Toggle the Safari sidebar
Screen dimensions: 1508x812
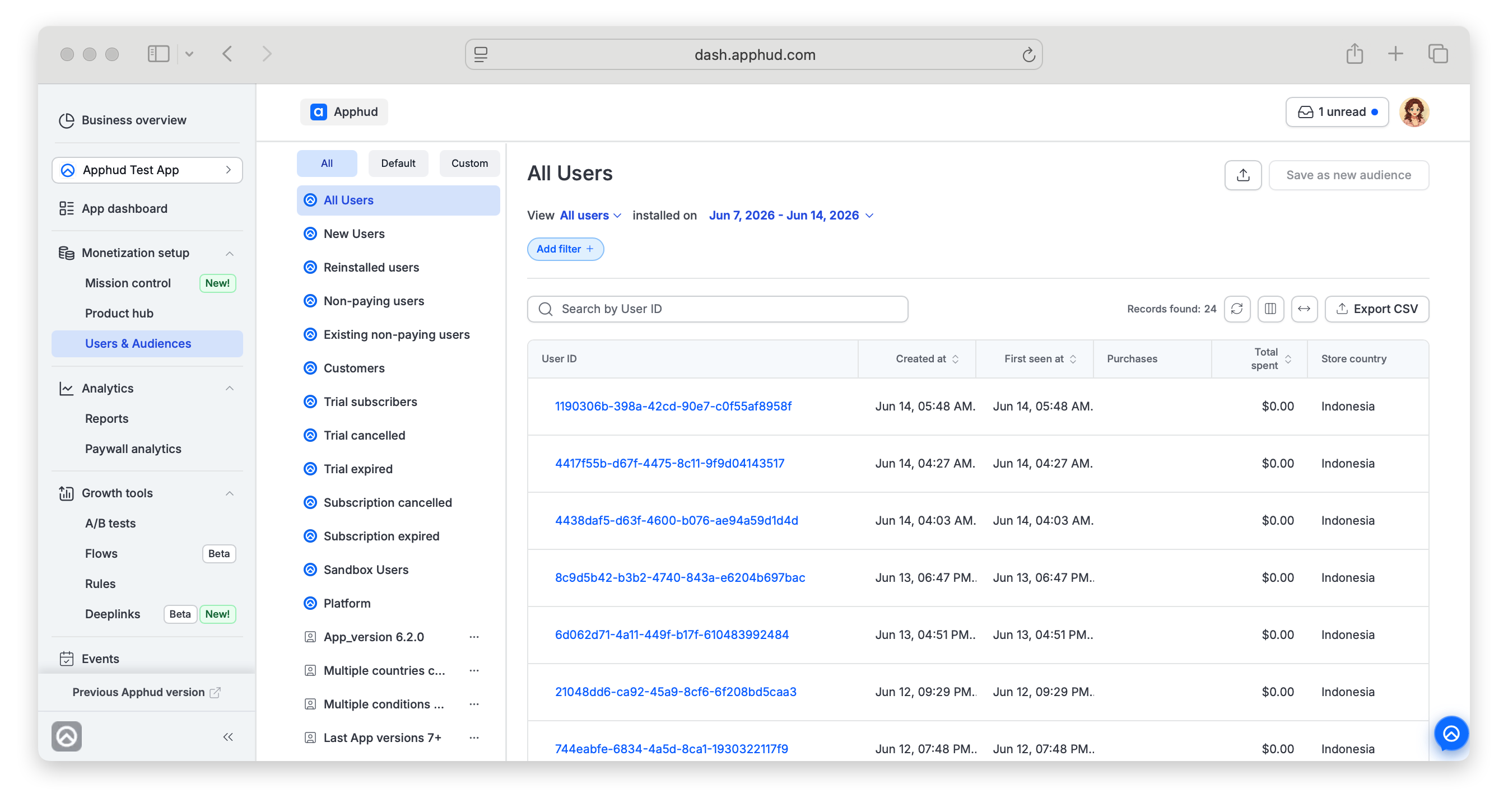coord(158,54)
